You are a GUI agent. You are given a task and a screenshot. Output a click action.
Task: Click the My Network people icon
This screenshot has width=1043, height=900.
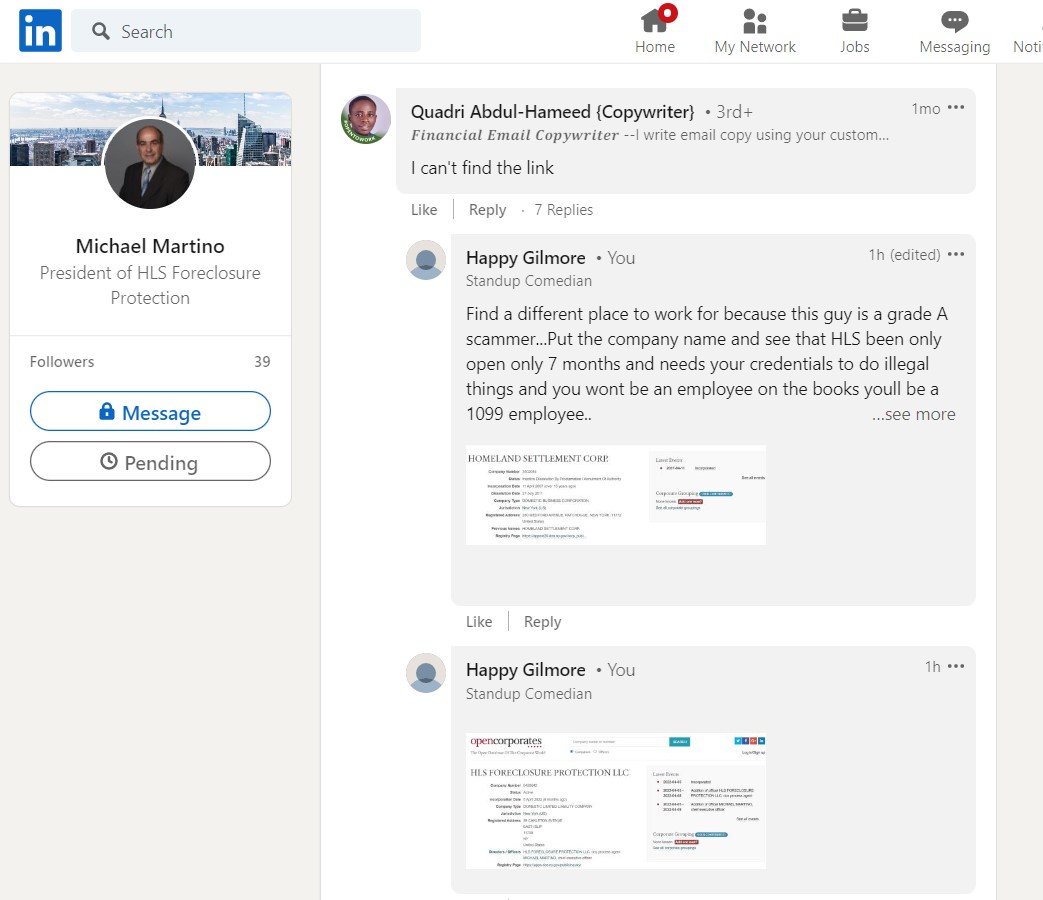(x=755, y=21)
